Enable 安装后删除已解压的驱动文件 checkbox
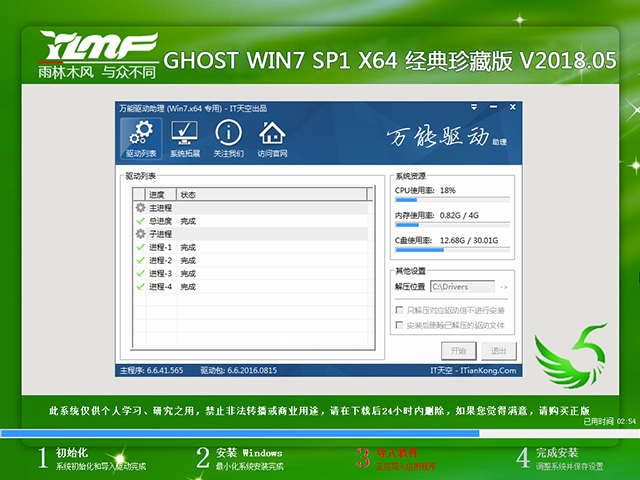 (x=400, y=325)
